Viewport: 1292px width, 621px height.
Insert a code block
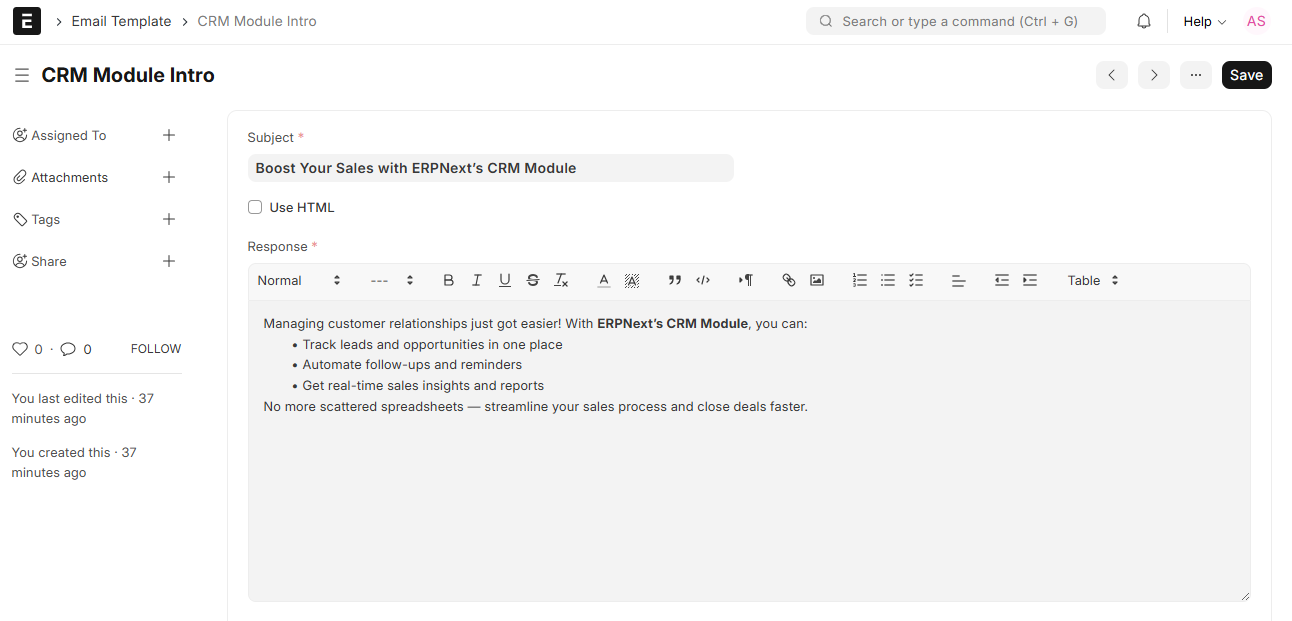click(x=703, y=281)
